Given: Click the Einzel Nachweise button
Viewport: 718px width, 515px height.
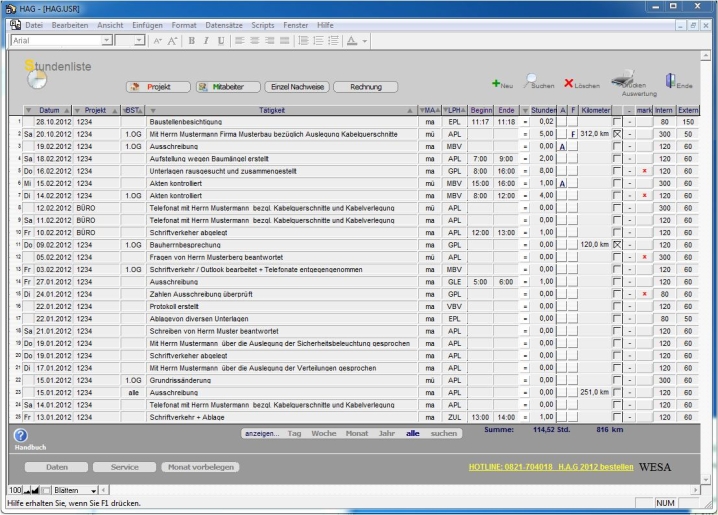Looking at the screenshot, I should tap(295, 87).
